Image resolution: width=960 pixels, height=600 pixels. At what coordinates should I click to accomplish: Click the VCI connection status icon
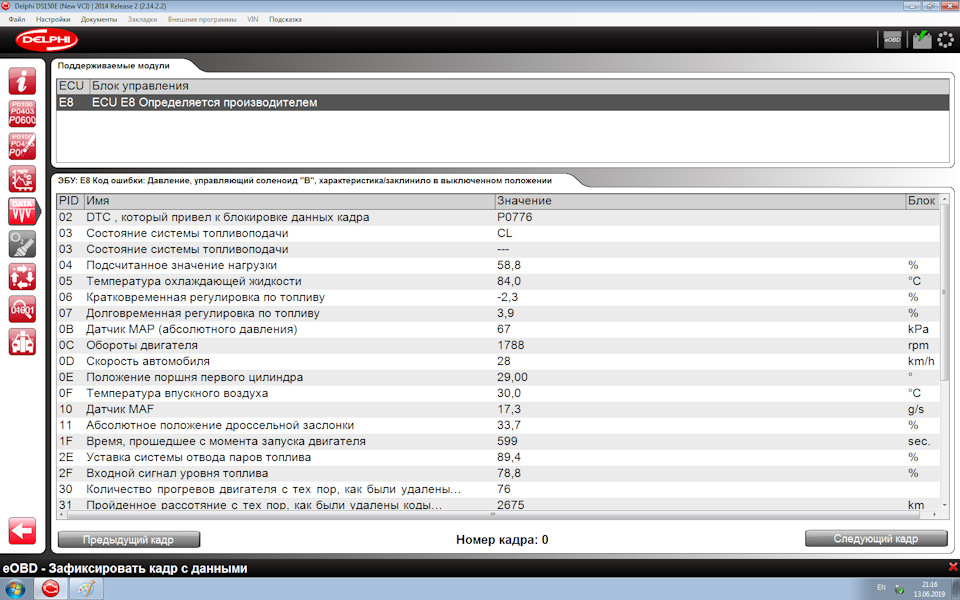click(921, 40)
